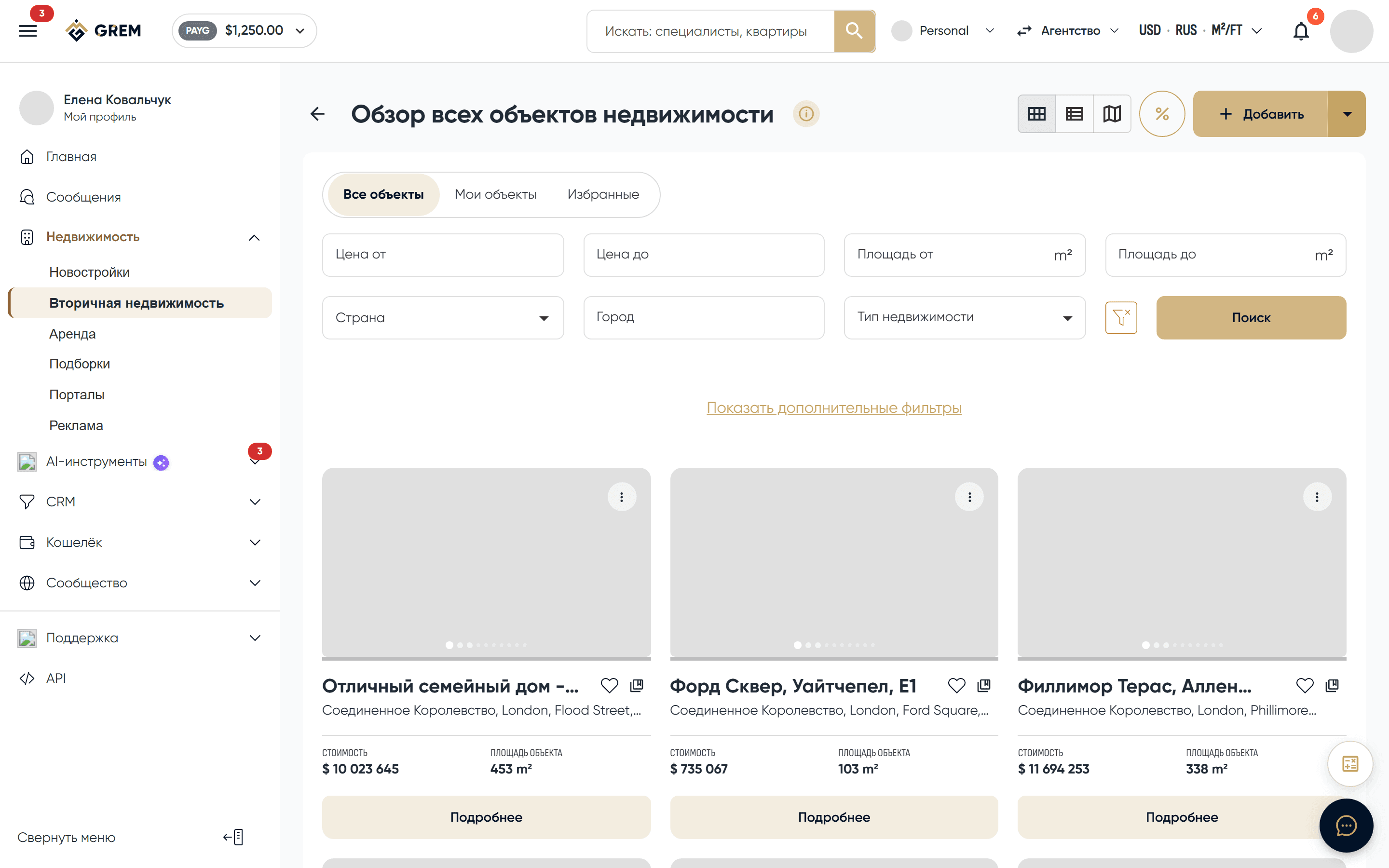
Task: Open the chat support bubble
Action: 1346,826
